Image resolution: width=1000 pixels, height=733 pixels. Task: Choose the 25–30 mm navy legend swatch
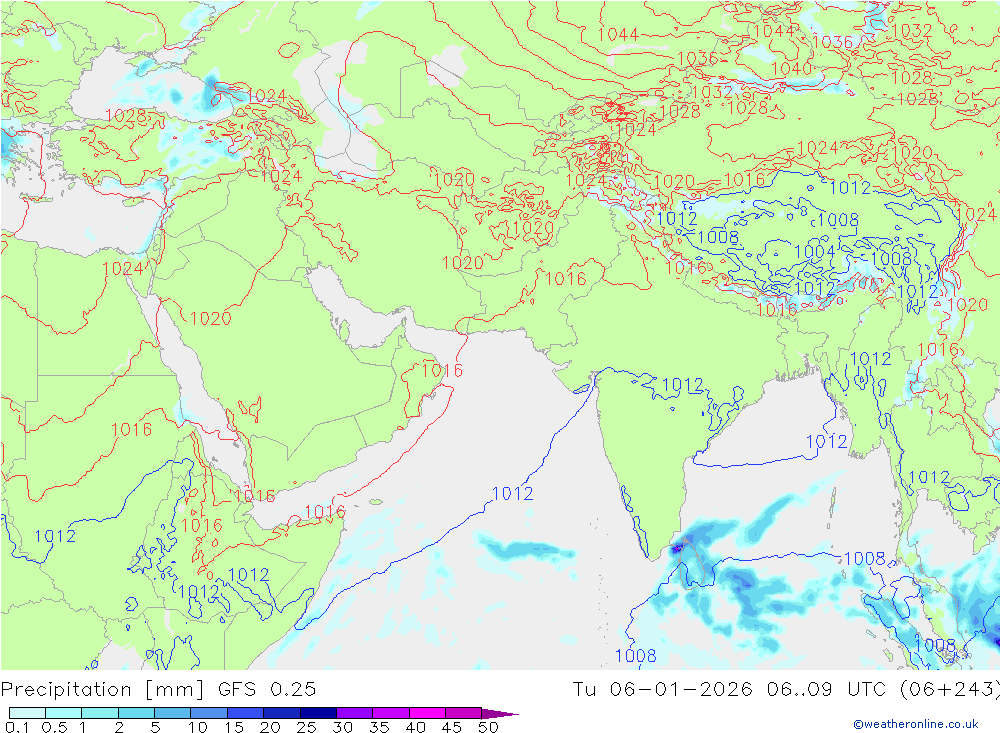coord(318,713)
